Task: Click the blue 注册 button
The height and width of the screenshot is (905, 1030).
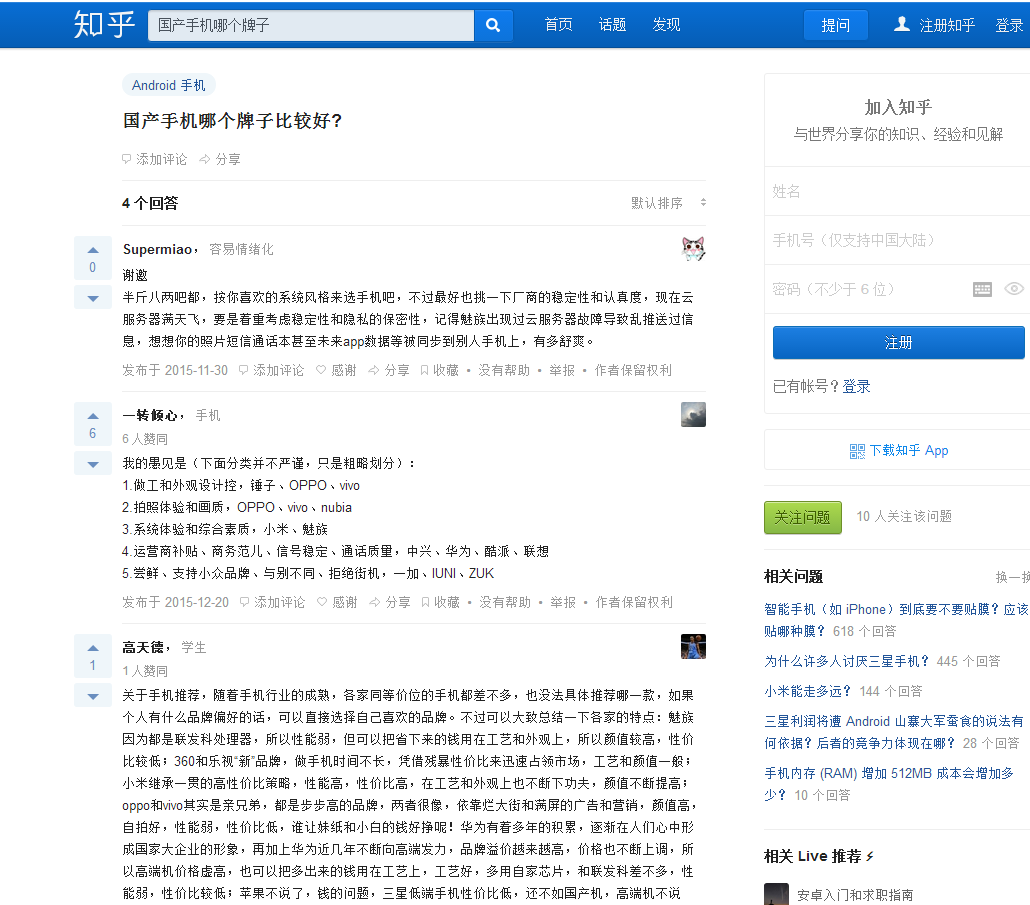Action: coord(899,343)
